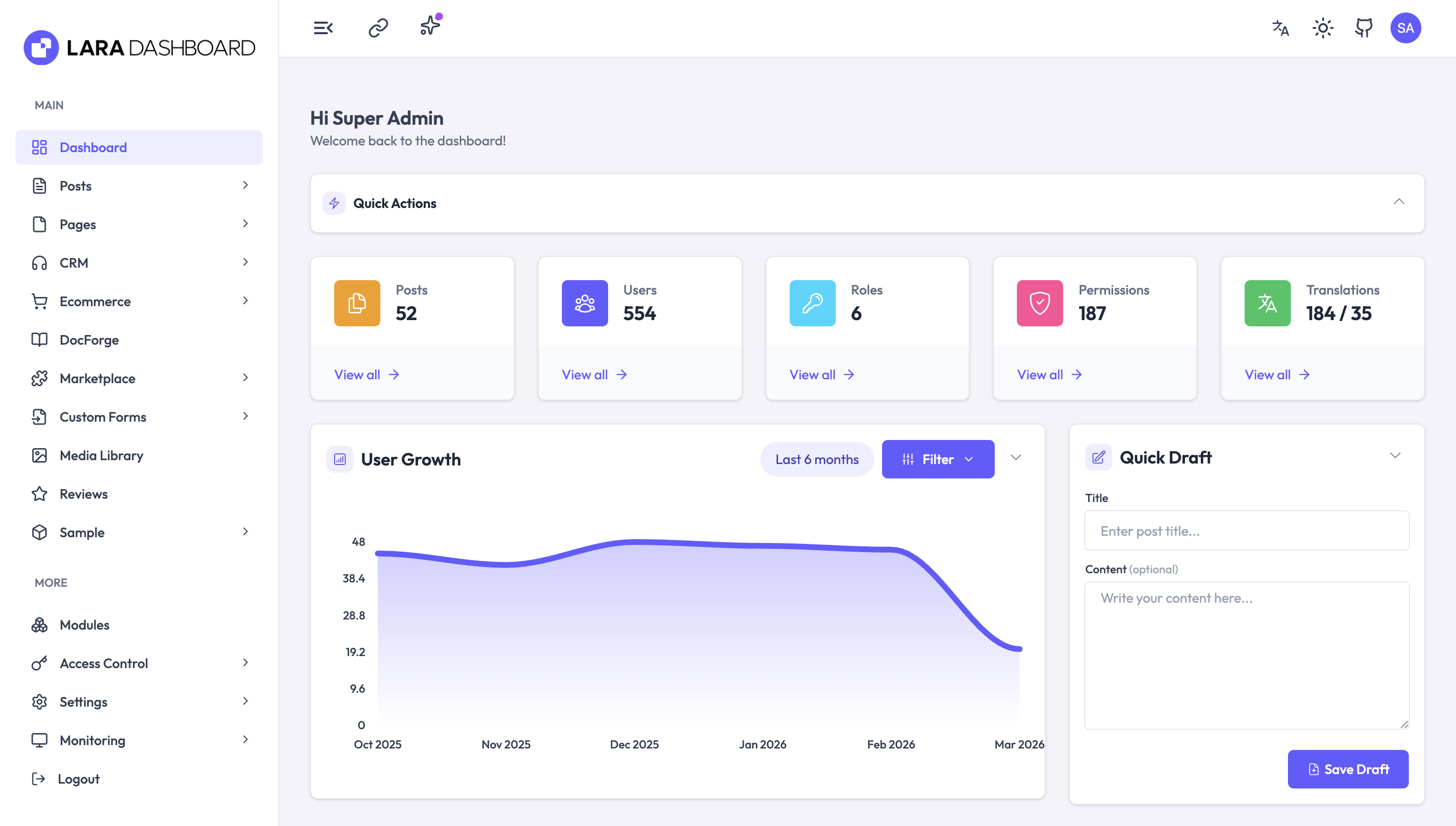1456x826 pixels.
Task: Open View all under Roles
Action: coord(821,374)
